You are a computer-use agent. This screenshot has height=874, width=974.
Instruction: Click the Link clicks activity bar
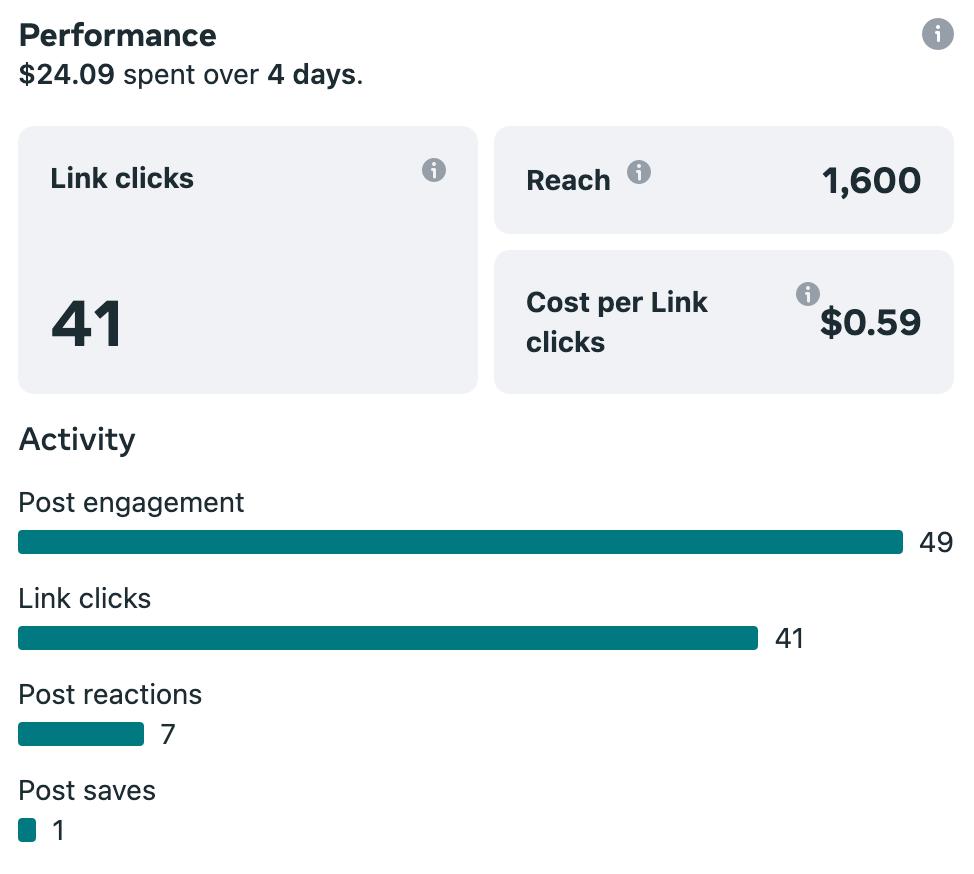click(388, 638)
